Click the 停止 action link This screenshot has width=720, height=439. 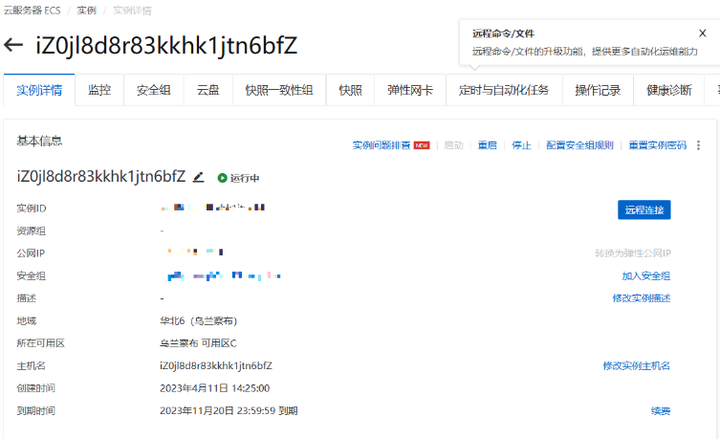coord(521,145)
